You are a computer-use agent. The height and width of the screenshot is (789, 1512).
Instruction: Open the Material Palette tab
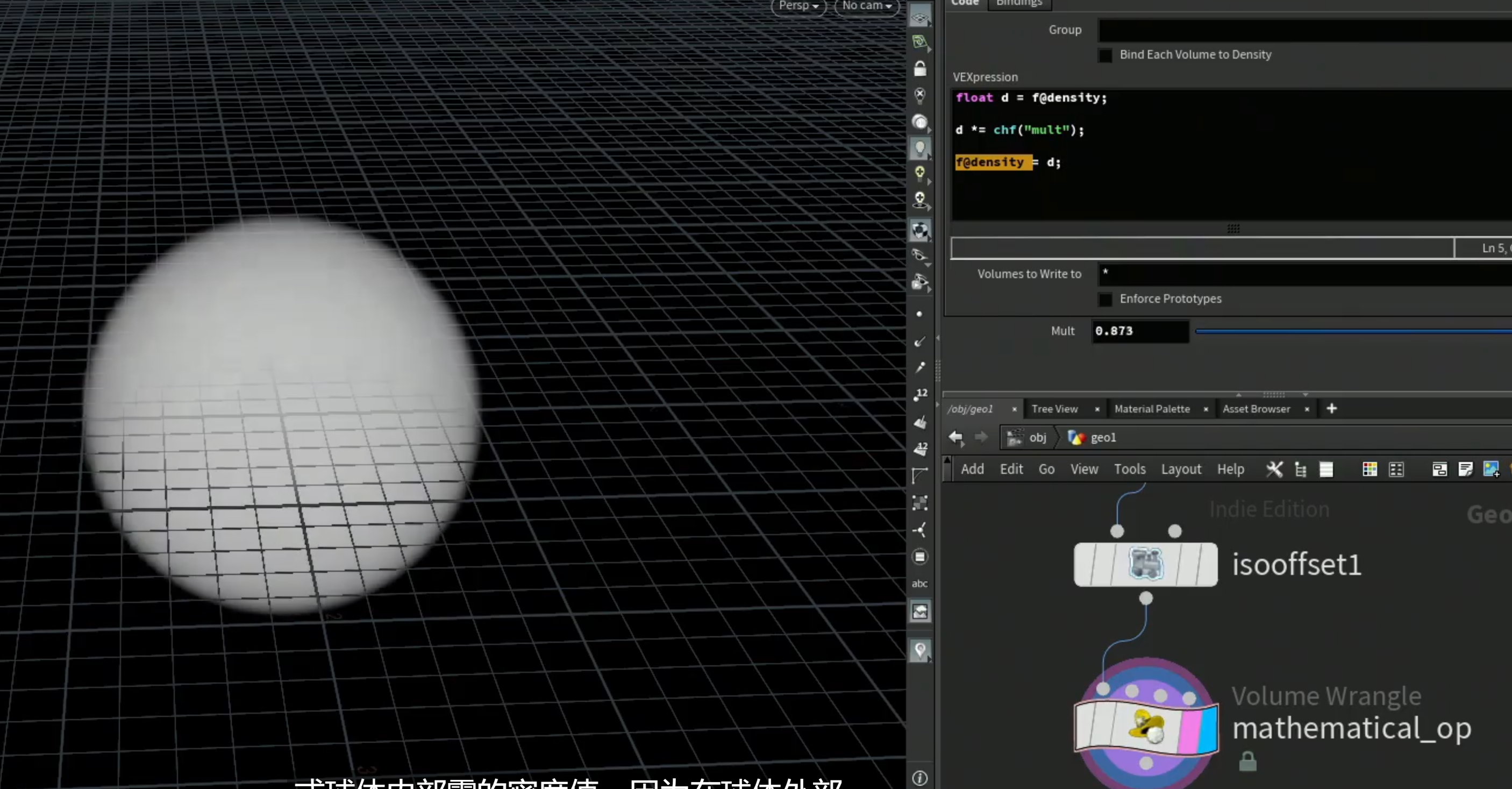point(1152,409)
